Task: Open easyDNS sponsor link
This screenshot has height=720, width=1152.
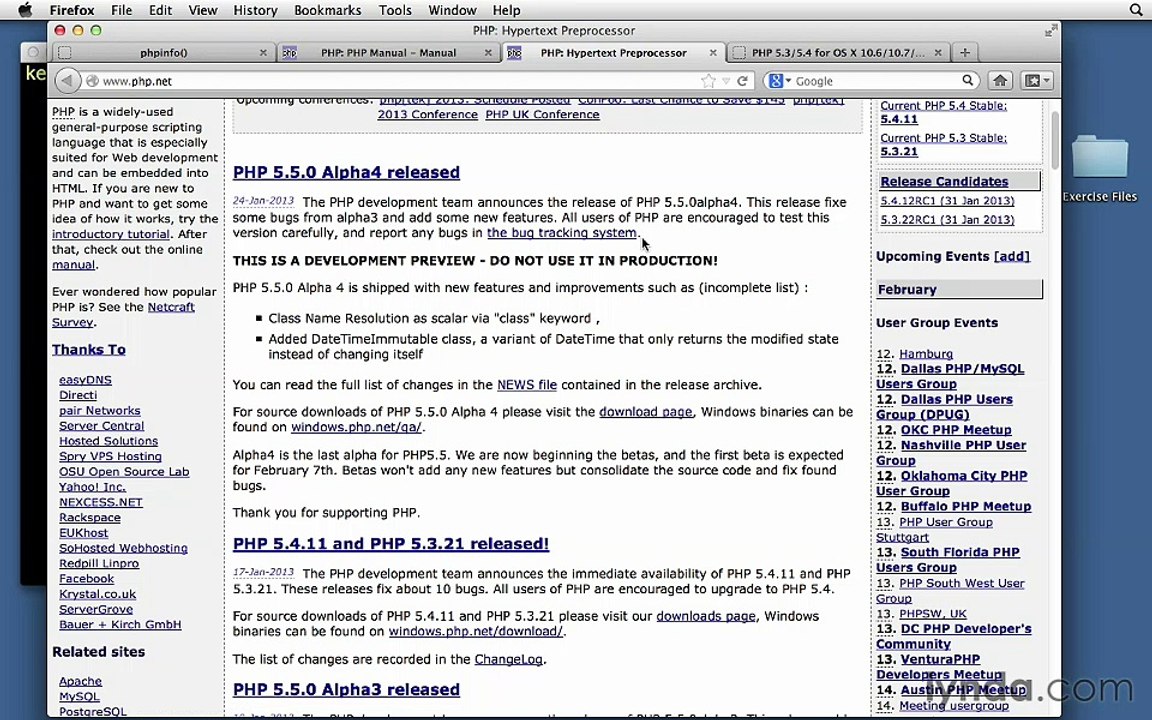Action: pyautogui.click(x=85, y=380)
